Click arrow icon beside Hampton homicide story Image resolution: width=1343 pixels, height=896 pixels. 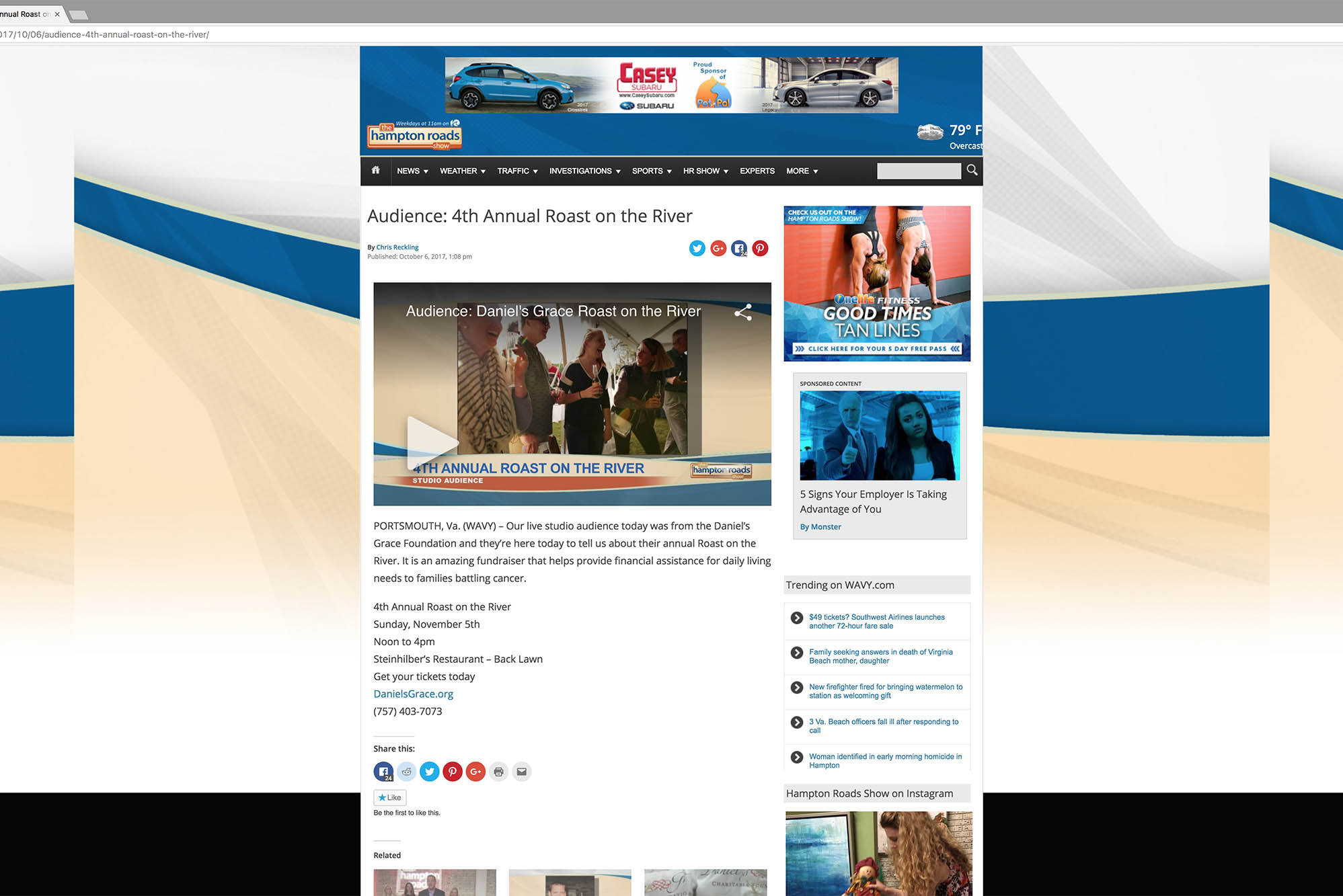797,758
